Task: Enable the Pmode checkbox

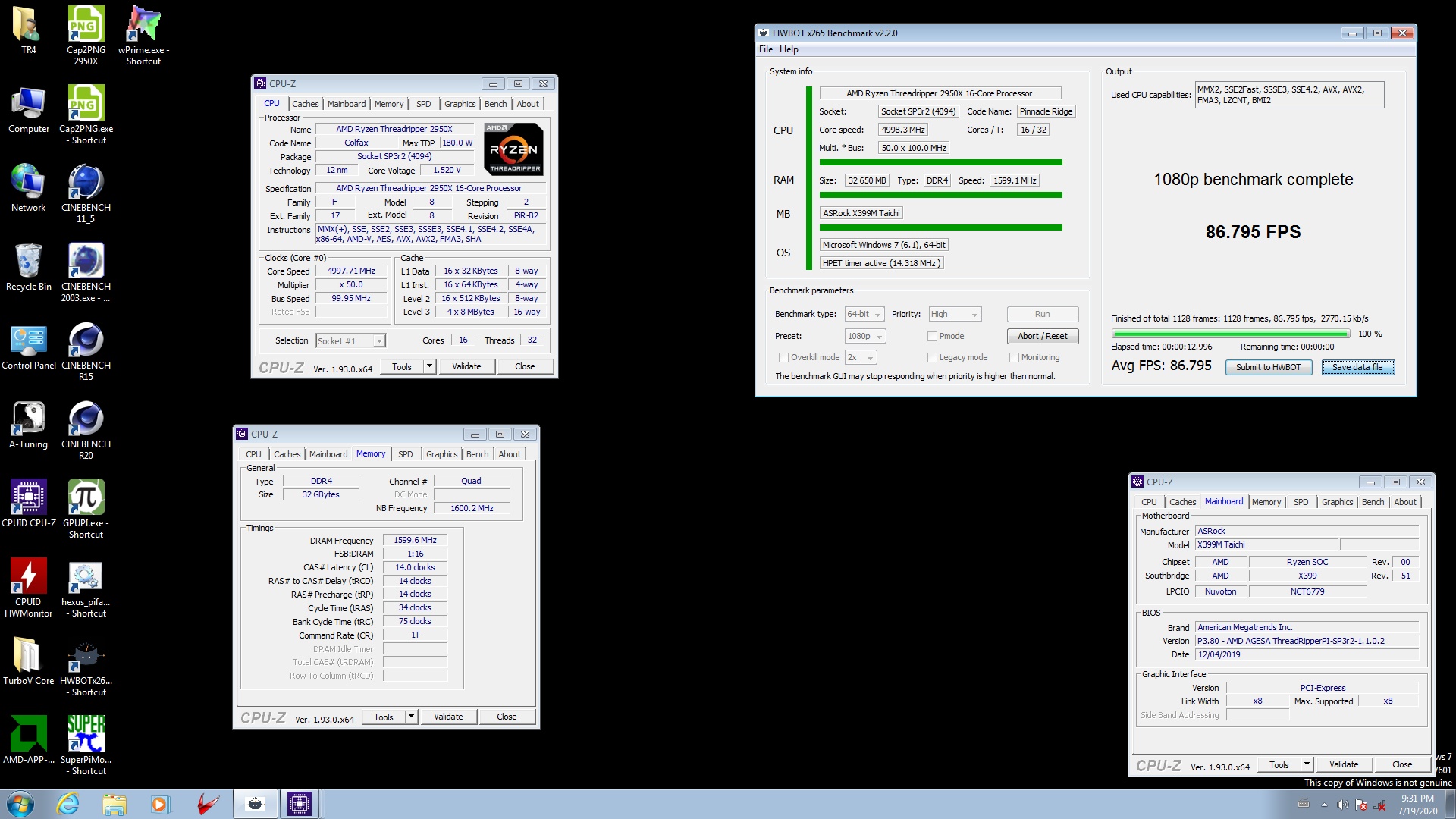Action: click(x=932, y=336)
